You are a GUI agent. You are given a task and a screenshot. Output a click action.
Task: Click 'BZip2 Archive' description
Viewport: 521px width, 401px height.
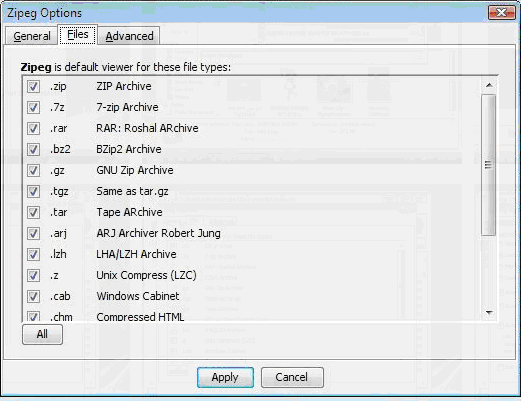(x=129, y=149)
